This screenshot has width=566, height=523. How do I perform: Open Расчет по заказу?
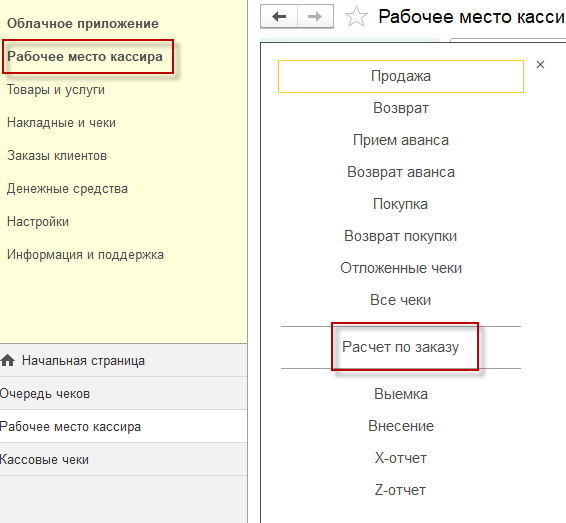coord(401,347)
